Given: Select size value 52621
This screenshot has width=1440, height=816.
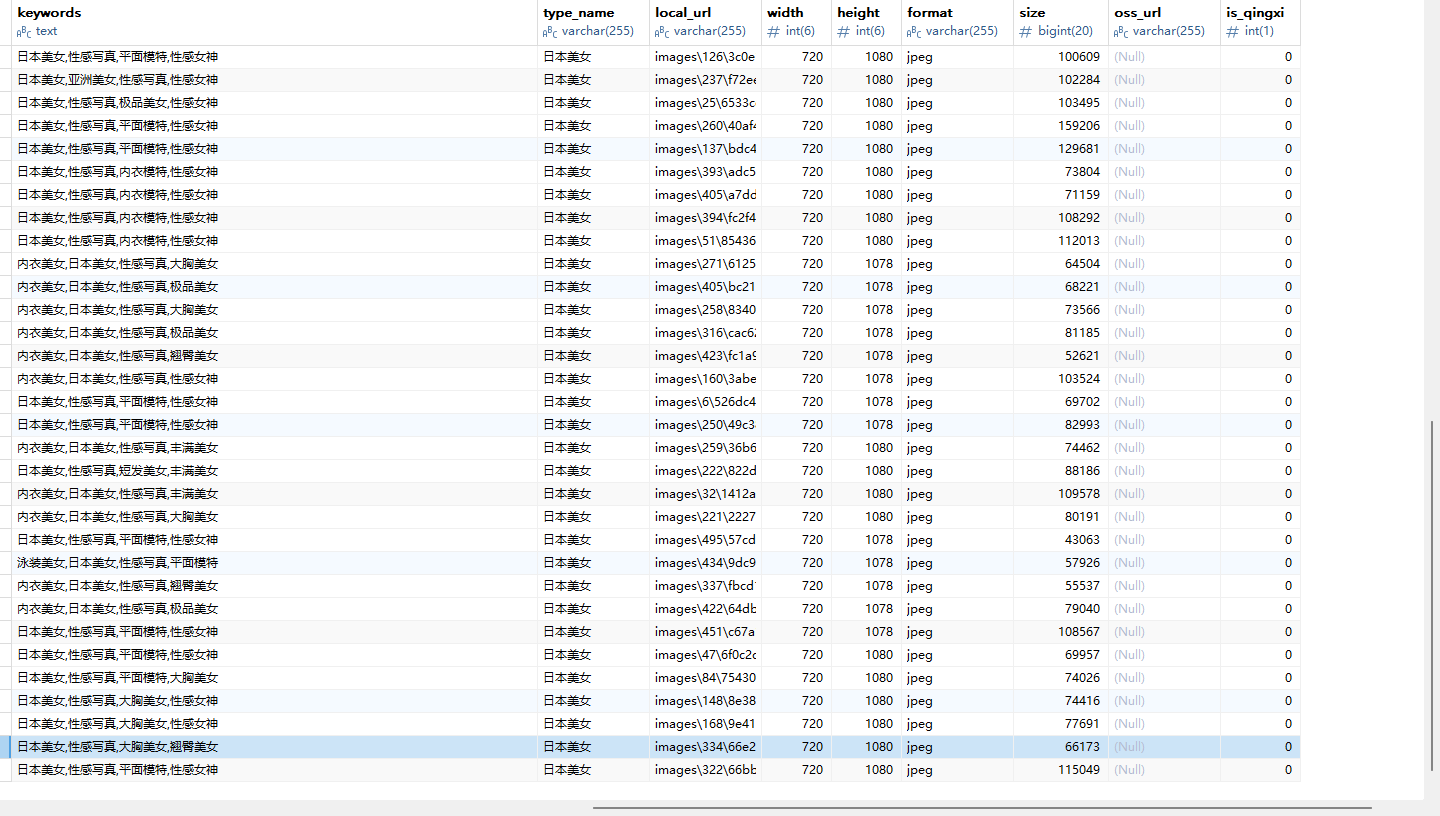Looking at the screenshot, I should (1061, 356).
